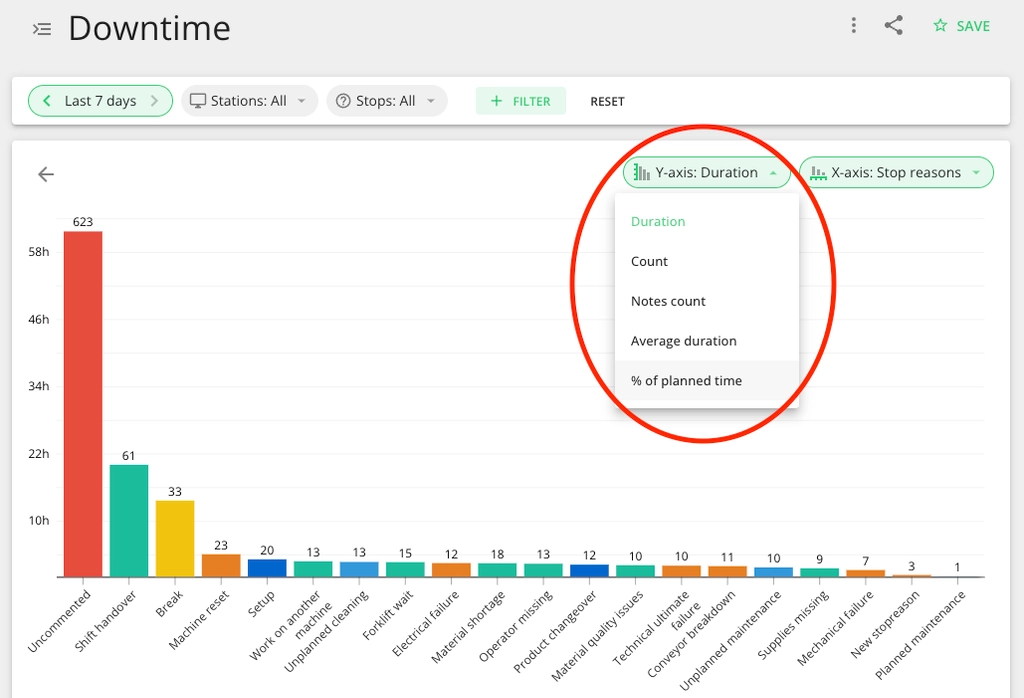Click the 623 value above Uncommented bar
Image resolution: width=1024 pixels, height=698 pixels.
click(83, 222)
